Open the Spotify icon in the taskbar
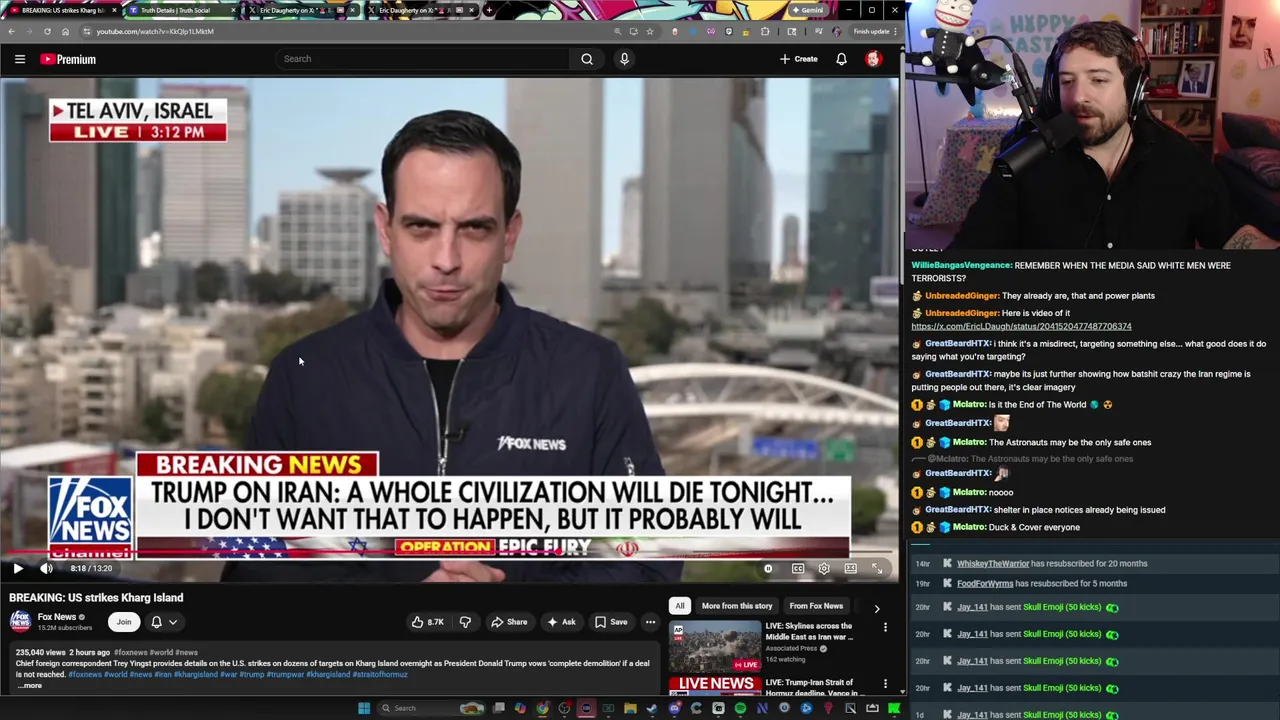Viewport: 1280px width, 720px height. pyautogui.click(x=740, y=708)
